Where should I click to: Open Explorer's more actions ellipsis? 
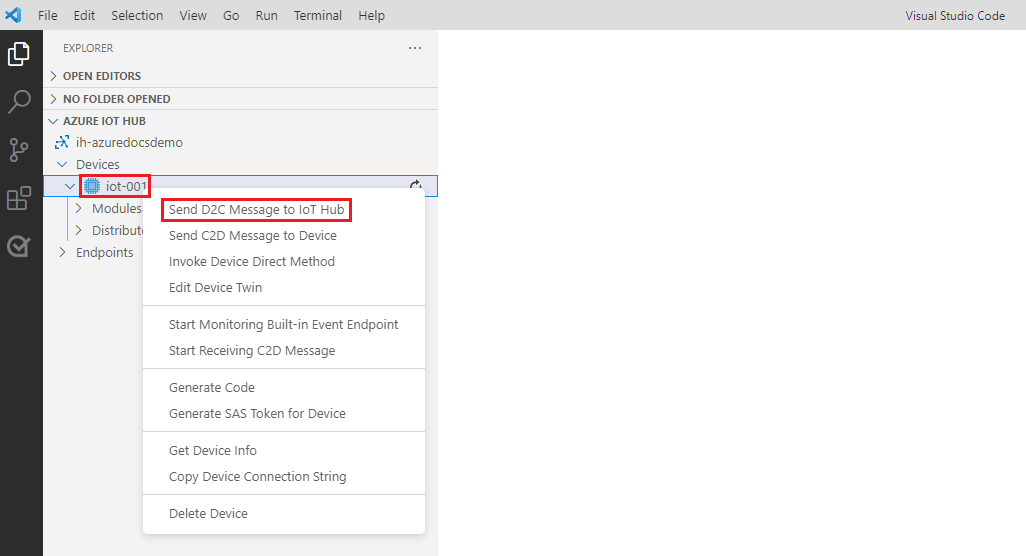(415, 48)
